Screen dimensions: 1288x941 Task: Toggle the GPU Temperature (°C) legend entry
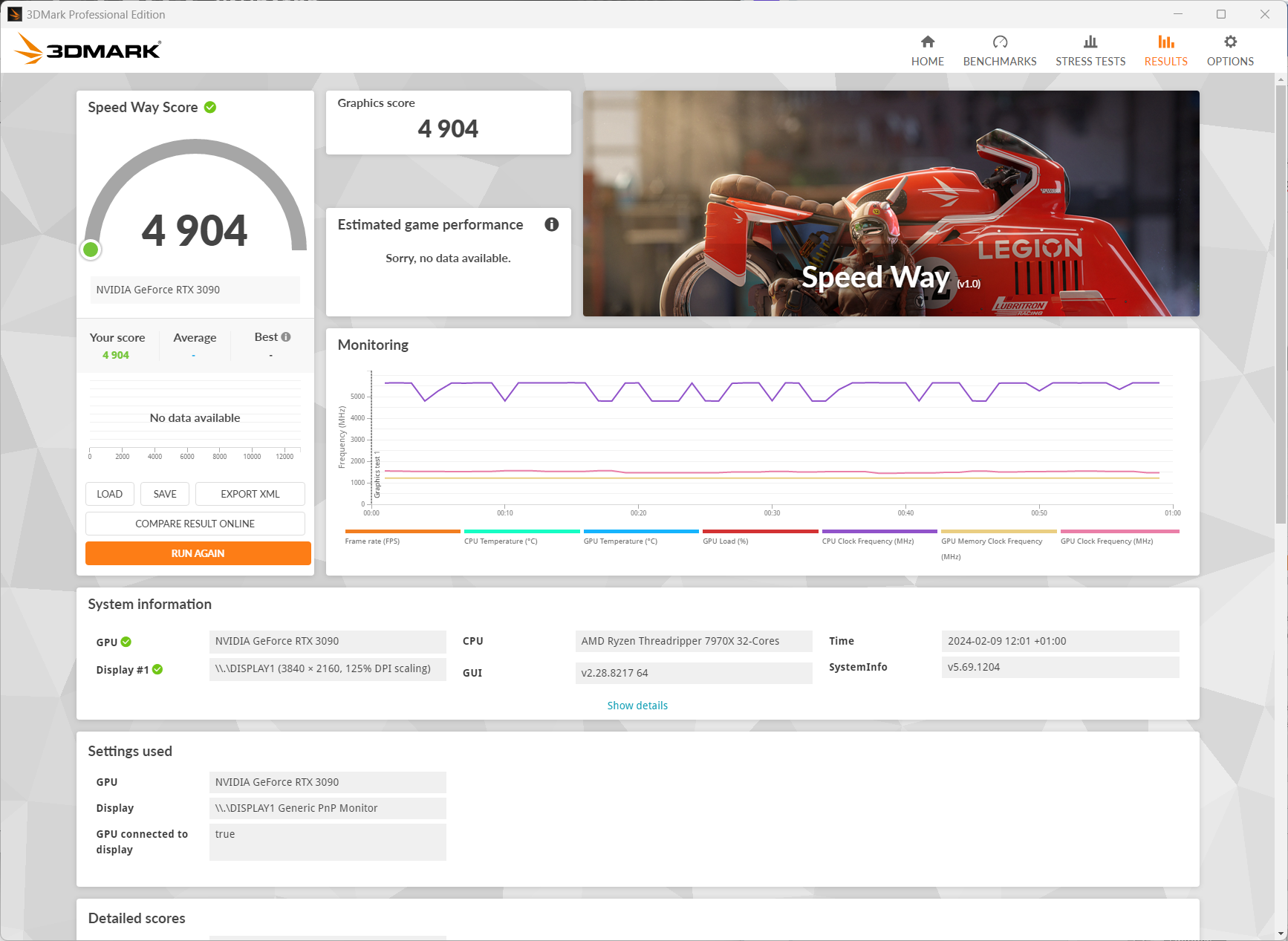(x=641, y=538)
